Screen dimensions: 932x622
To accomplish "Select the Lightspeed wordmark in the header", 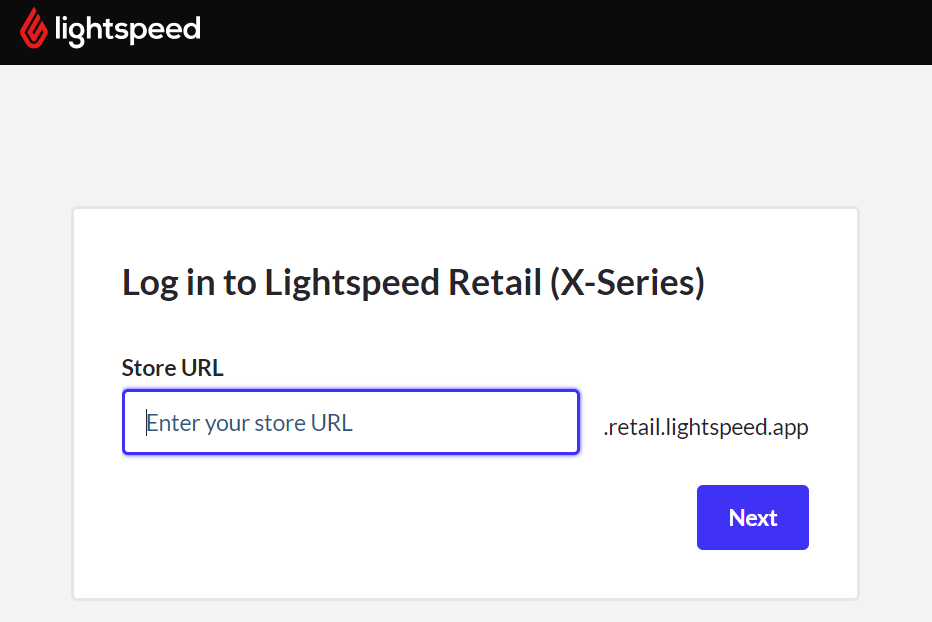I will pyautogui.click(x=128, y=30).
